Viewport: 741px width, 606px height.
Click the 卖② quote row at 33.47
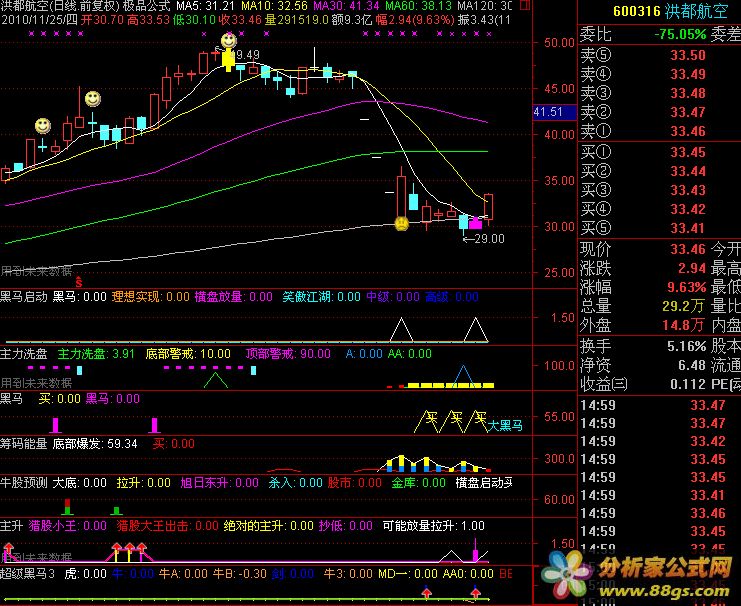[x=659, y=112]
